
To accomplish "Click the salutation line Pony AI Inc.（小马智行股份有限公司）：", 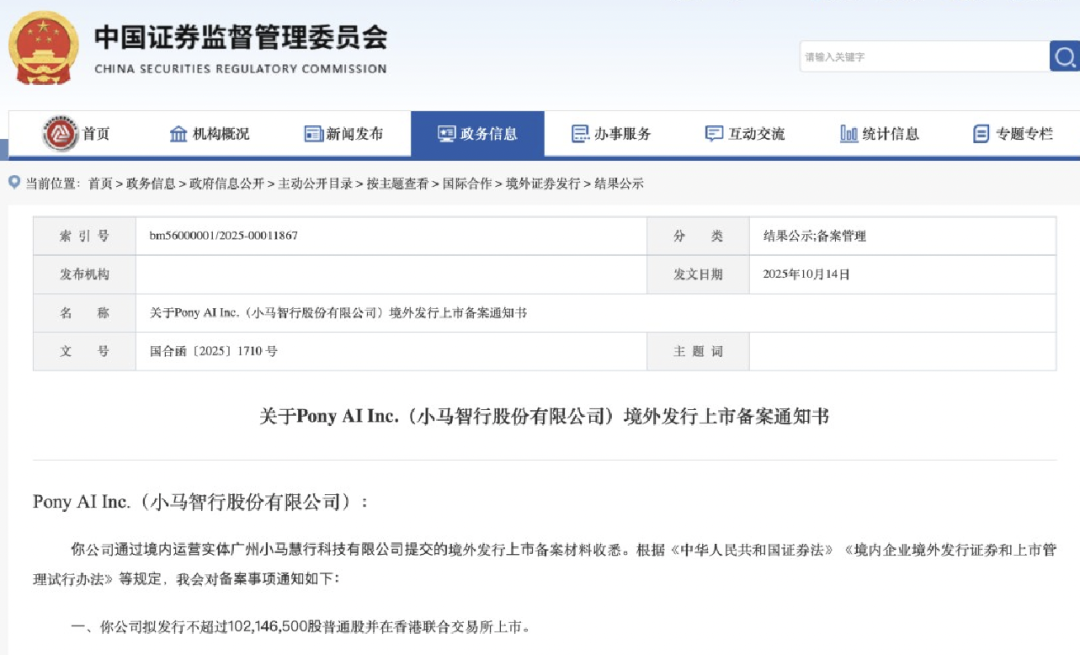I will (200, 502).
